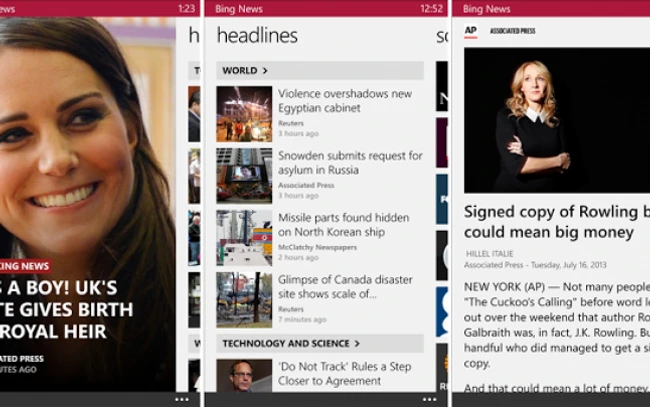Image resolution: width=650 pixels, height=407 pixels.
Task: Tap the Canada disaster site thumbnail
Action: (x=244, y=299)
